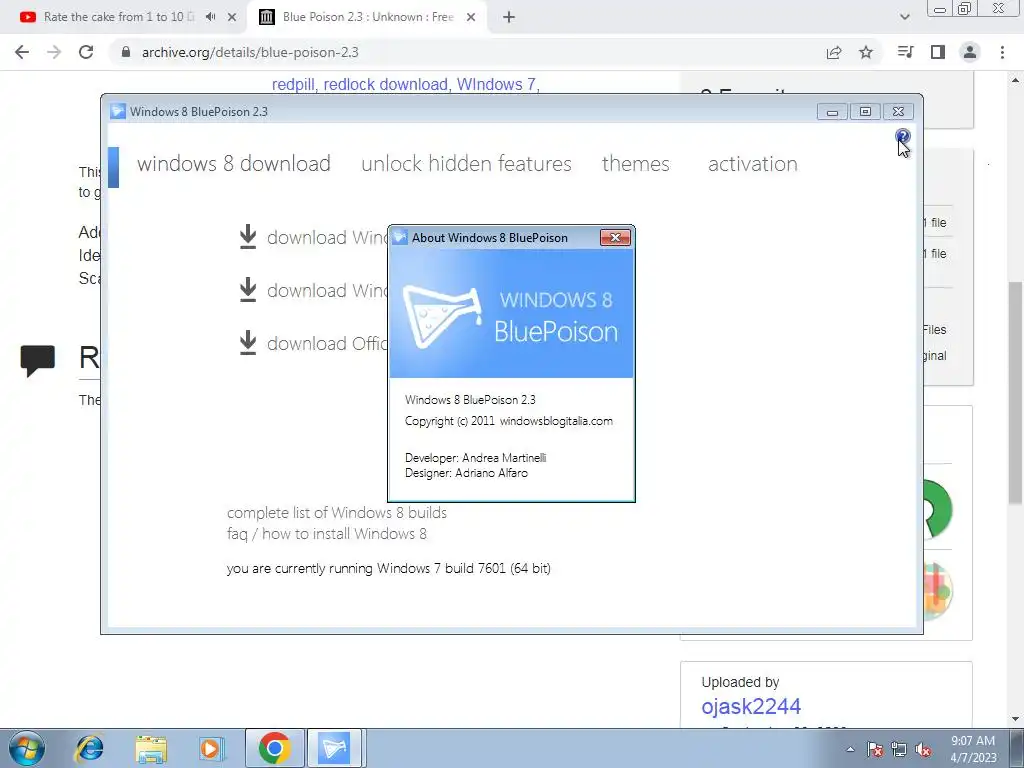Screen dimensions: 1024x768
Task: Switch to the 'themes' tab
Action: (635, 164)
